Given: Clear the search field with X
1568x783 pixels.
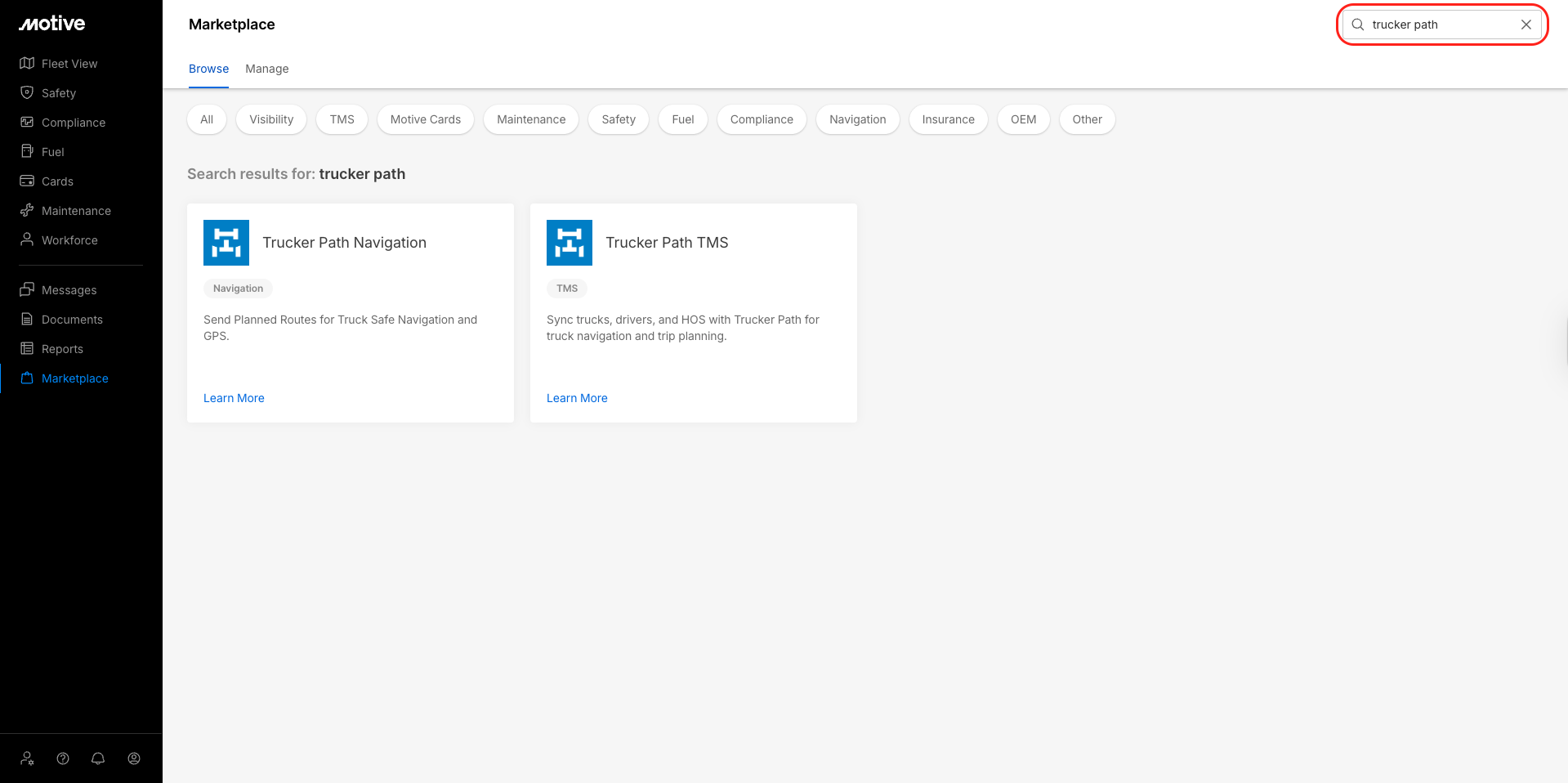Looking at the screenshot, I should coord(1526,25).
